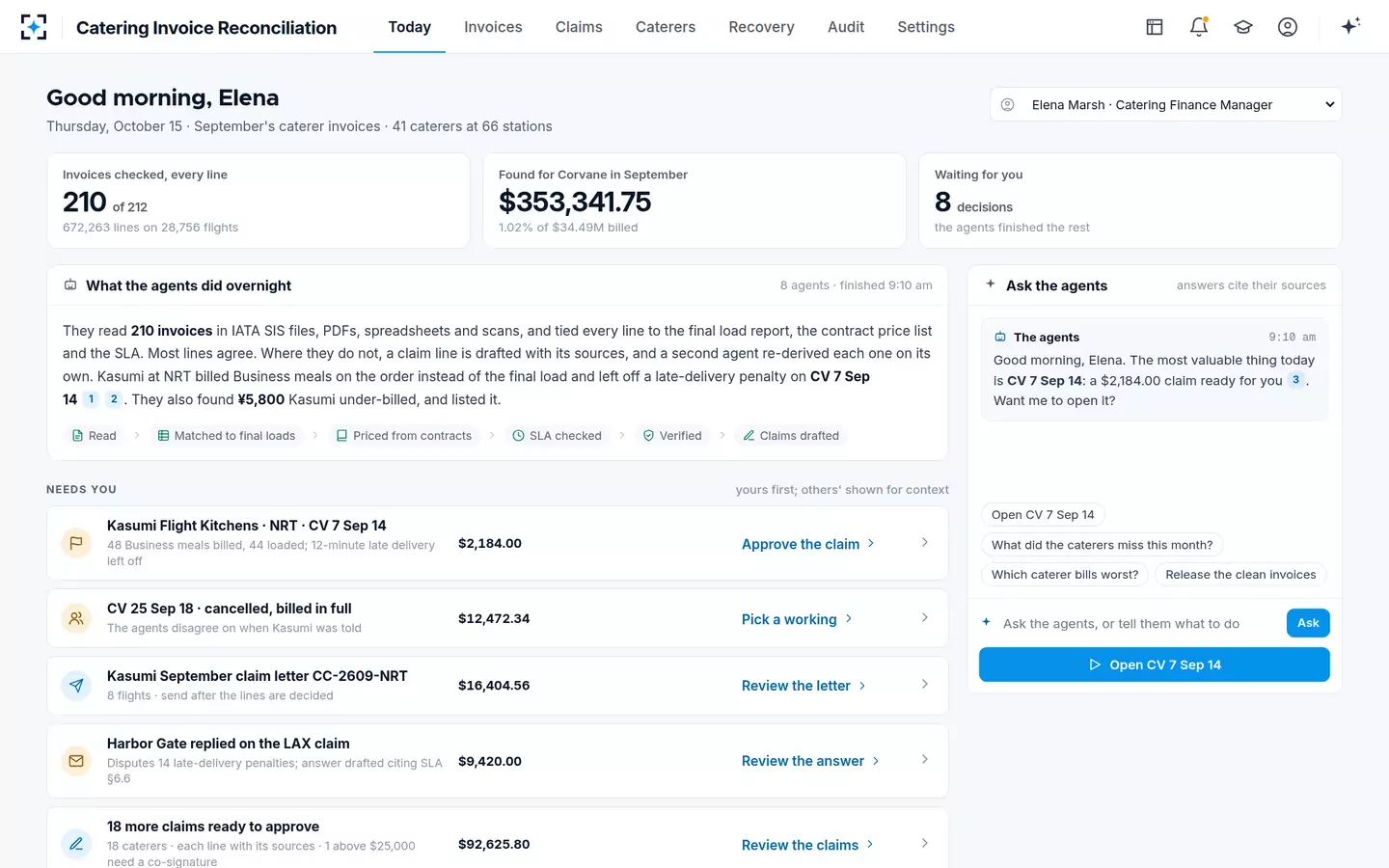Click the Priced from contracts chip
Image resolution: width=1389 pixels, height=868 pixels.
click(x=404, y=436)
